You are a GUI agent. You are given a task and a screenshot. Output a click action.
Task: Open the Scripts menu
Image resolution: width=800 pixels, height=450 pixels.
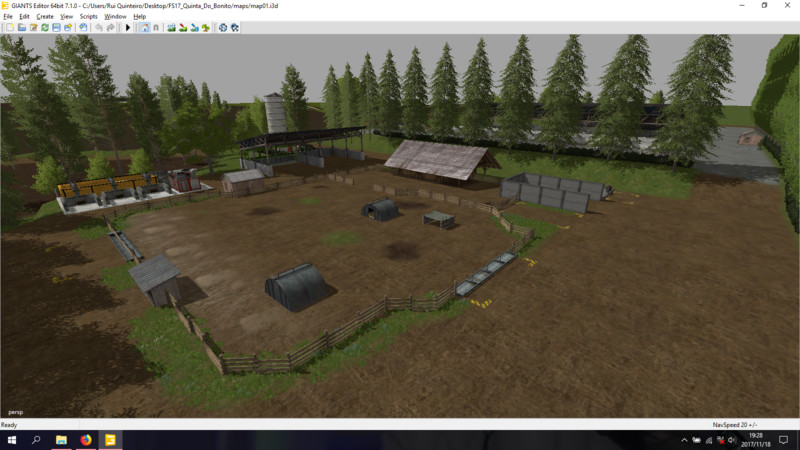pos(88,17)
